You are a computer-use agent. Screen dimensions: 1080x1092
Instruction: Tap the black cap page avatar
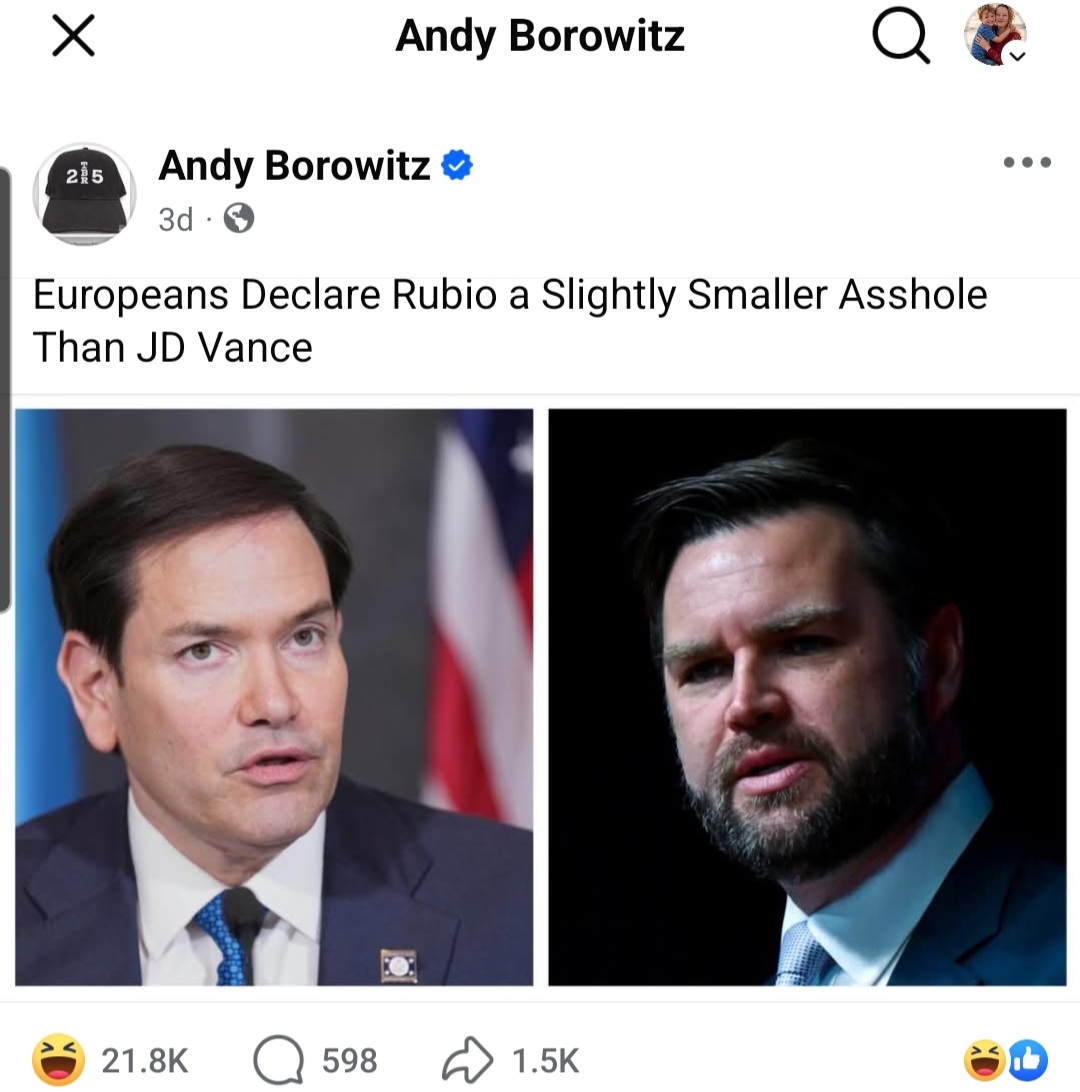(85, 193)
